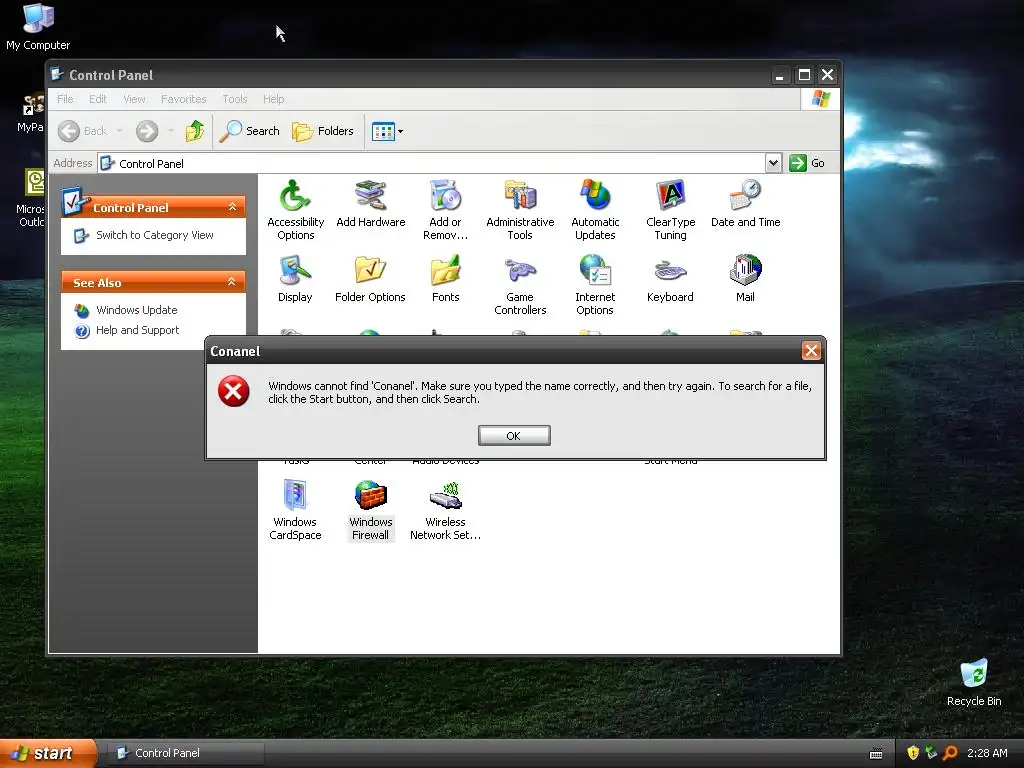Open Wireless Network Setup icon
The image size is (1024, 768).
coord(445,509)
